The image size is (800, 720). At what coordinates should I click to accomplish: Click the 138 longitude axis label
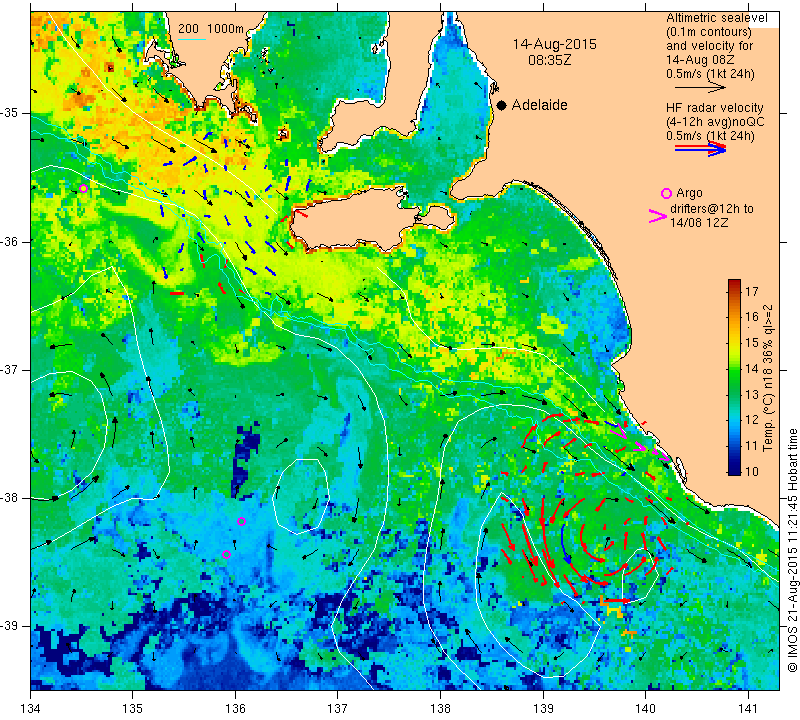[440, 709]
